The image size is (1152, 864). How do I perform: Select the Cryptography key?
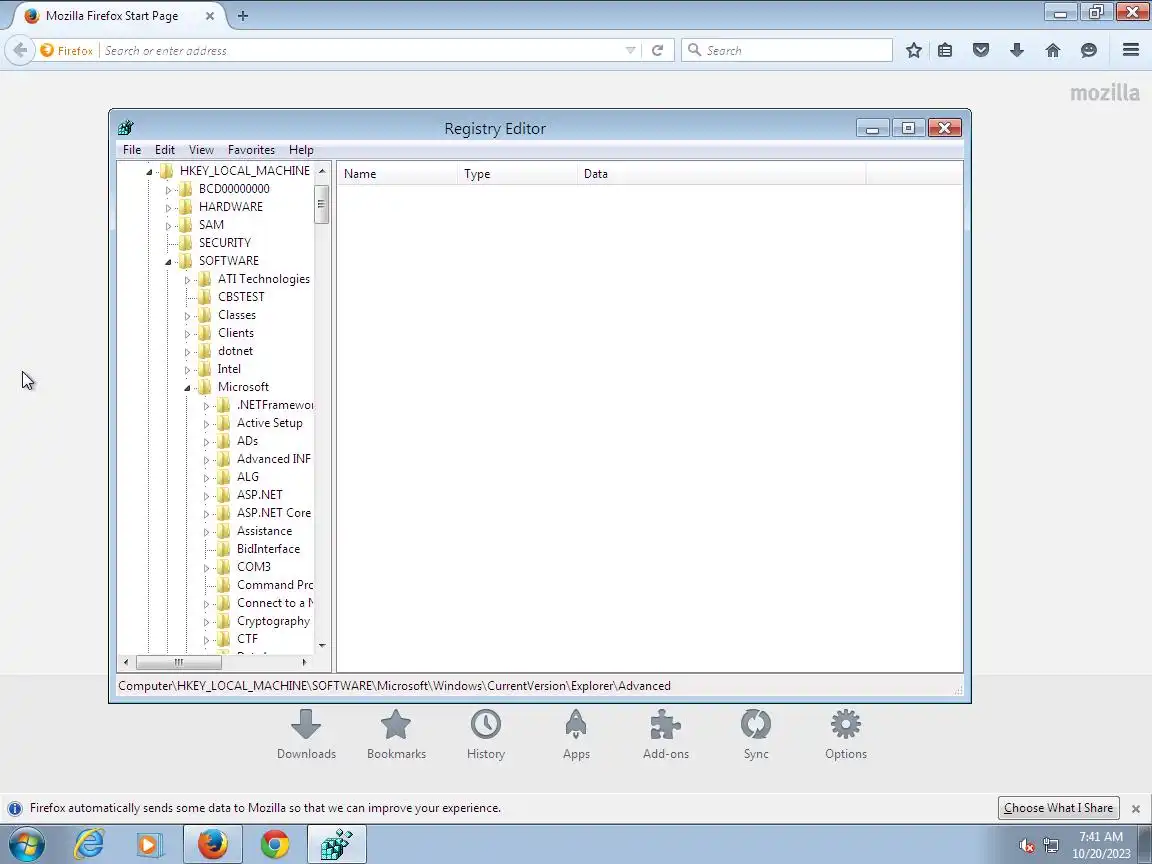coord(273,621)
